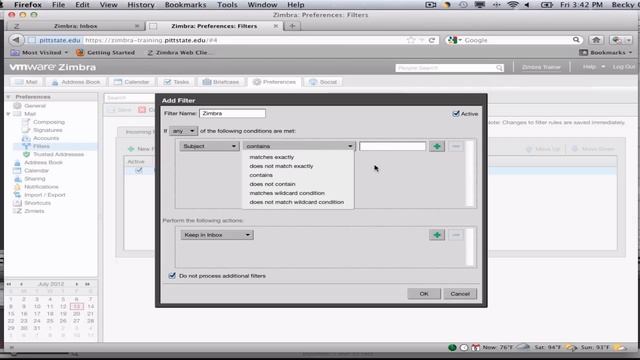
Task: Open Import / Export in Preferences tree
Action: tap(44, 195)
